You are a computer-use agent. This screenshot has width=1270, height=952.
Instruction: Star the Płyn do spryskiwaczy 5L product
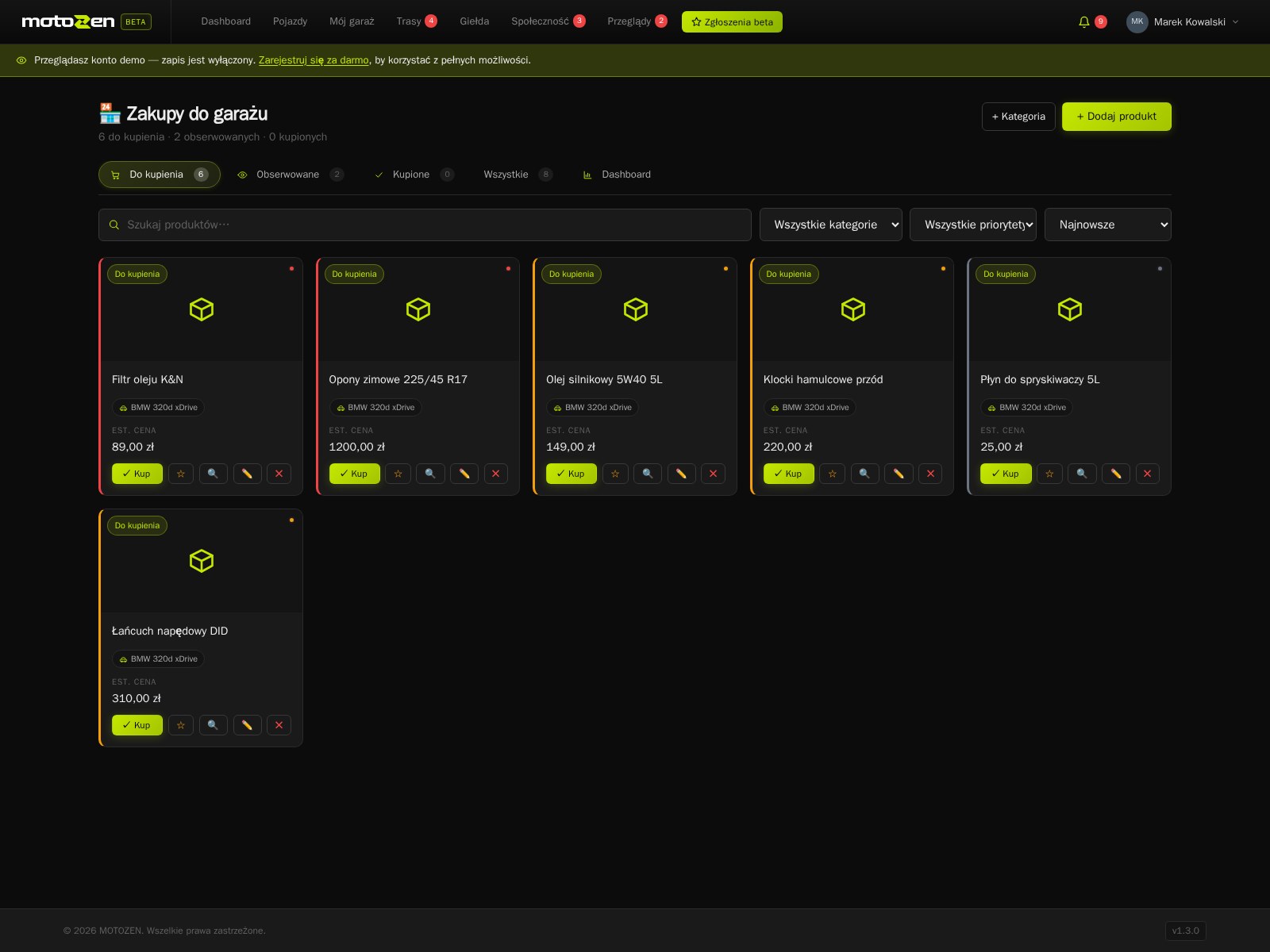(1049, 474)
